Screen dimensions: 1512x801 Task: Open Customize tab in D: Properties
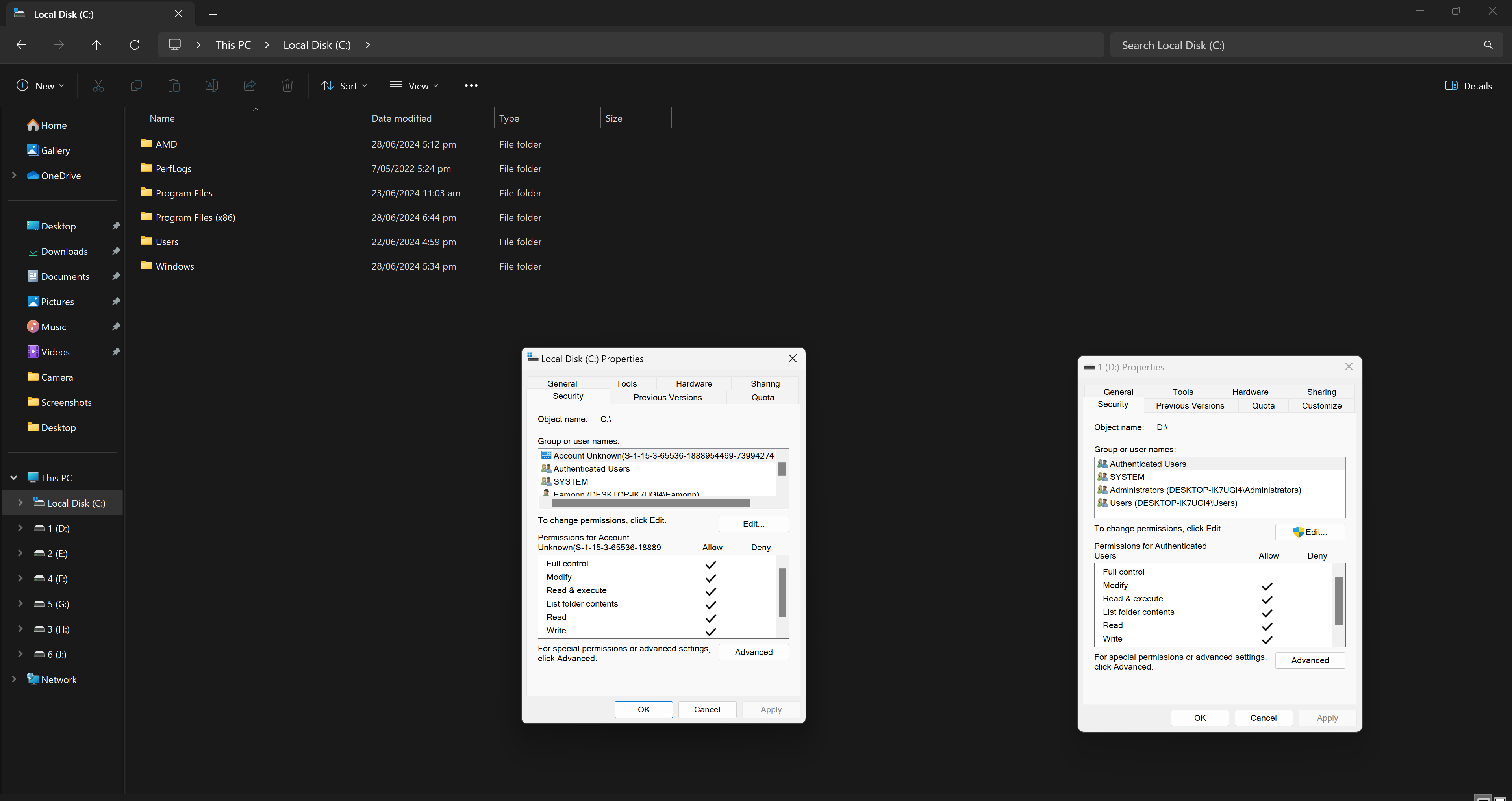point(1321,405)
